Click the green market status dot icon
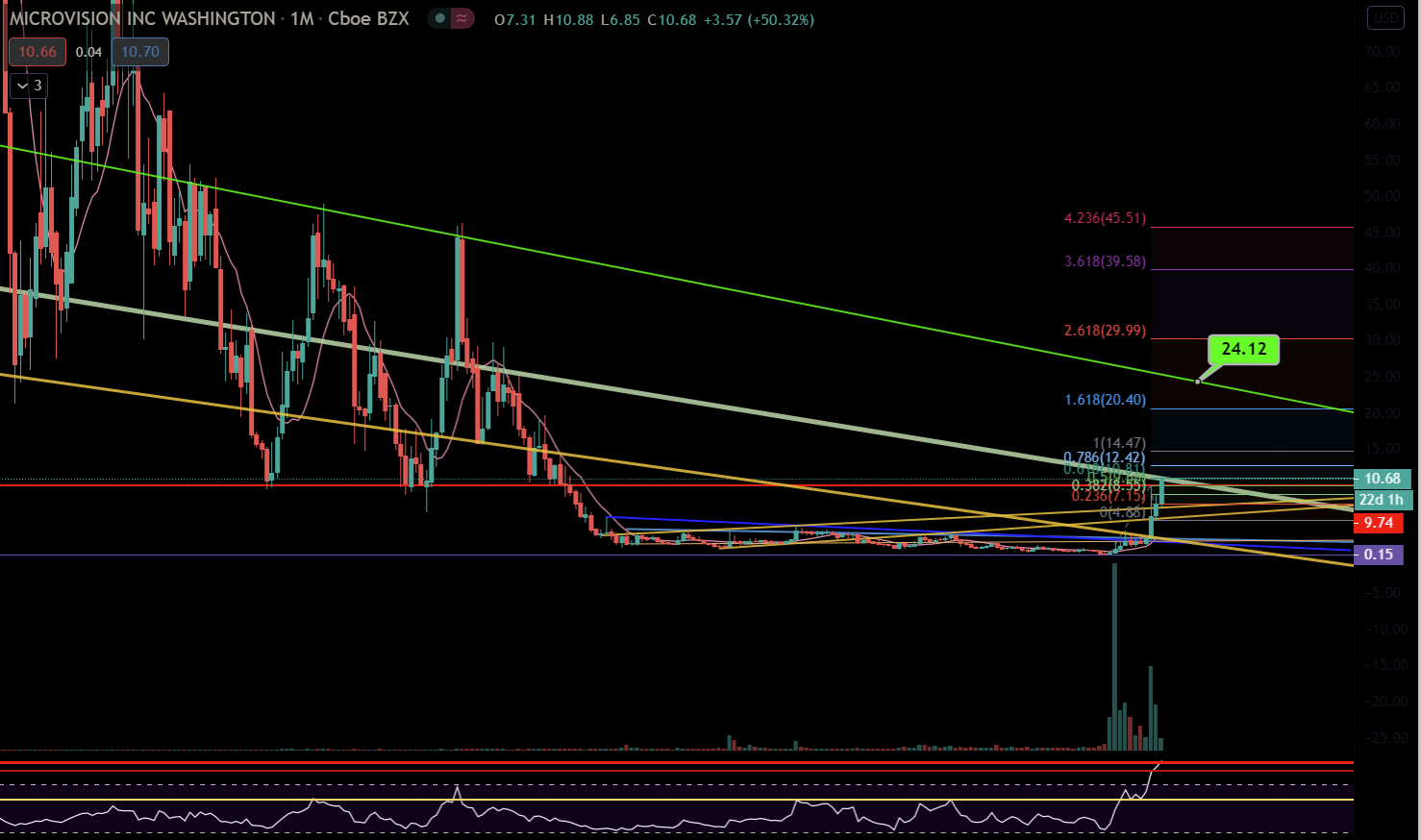Viewport: 1421px width, 840px height. click(x=439, y=18)
